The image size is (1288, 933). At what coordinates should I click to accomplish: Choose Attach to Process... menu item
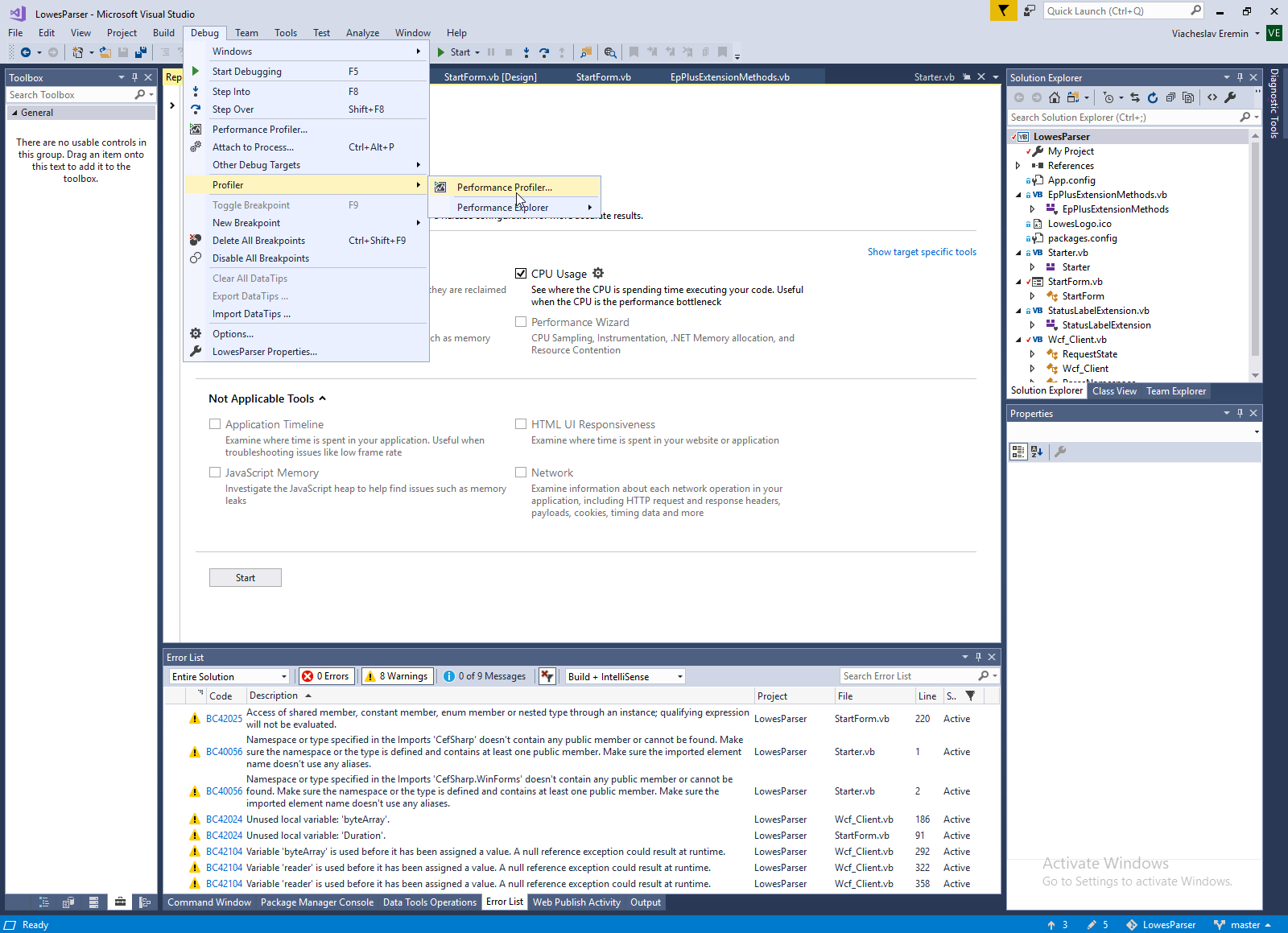point(306,147)
